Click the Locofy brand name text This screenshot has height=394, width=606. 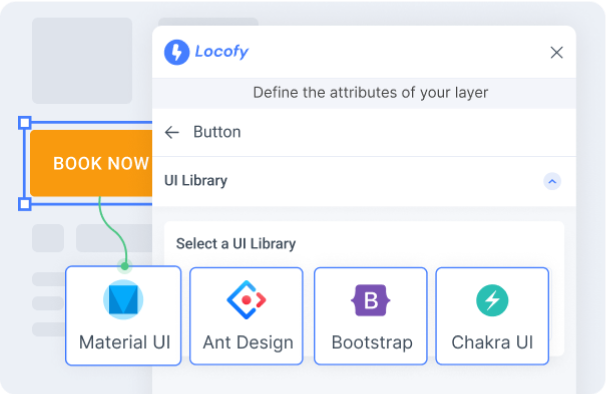point(221,52)
